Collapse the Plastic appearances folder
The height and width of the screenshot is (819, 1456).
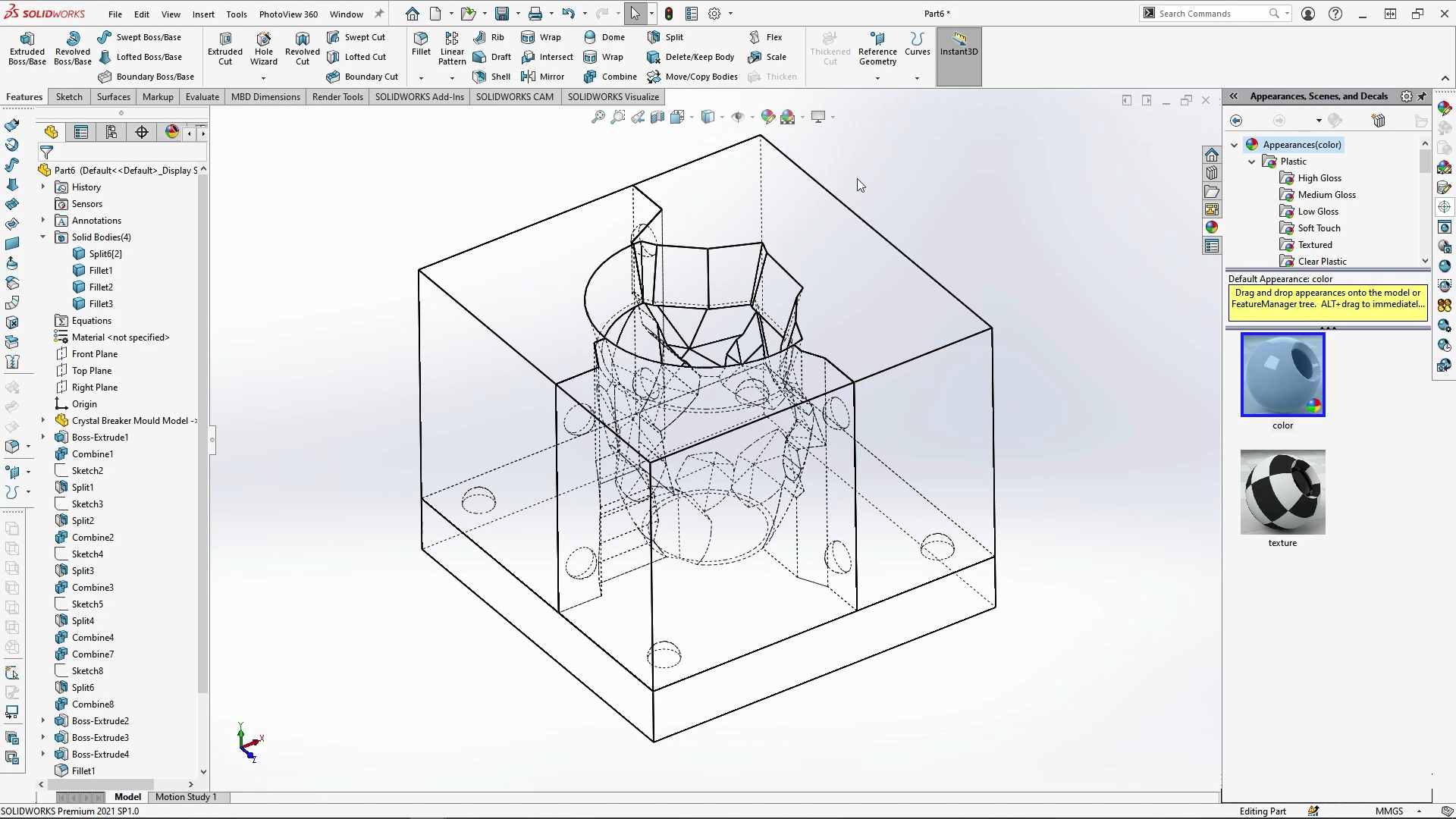click(x=1252, y=162)
